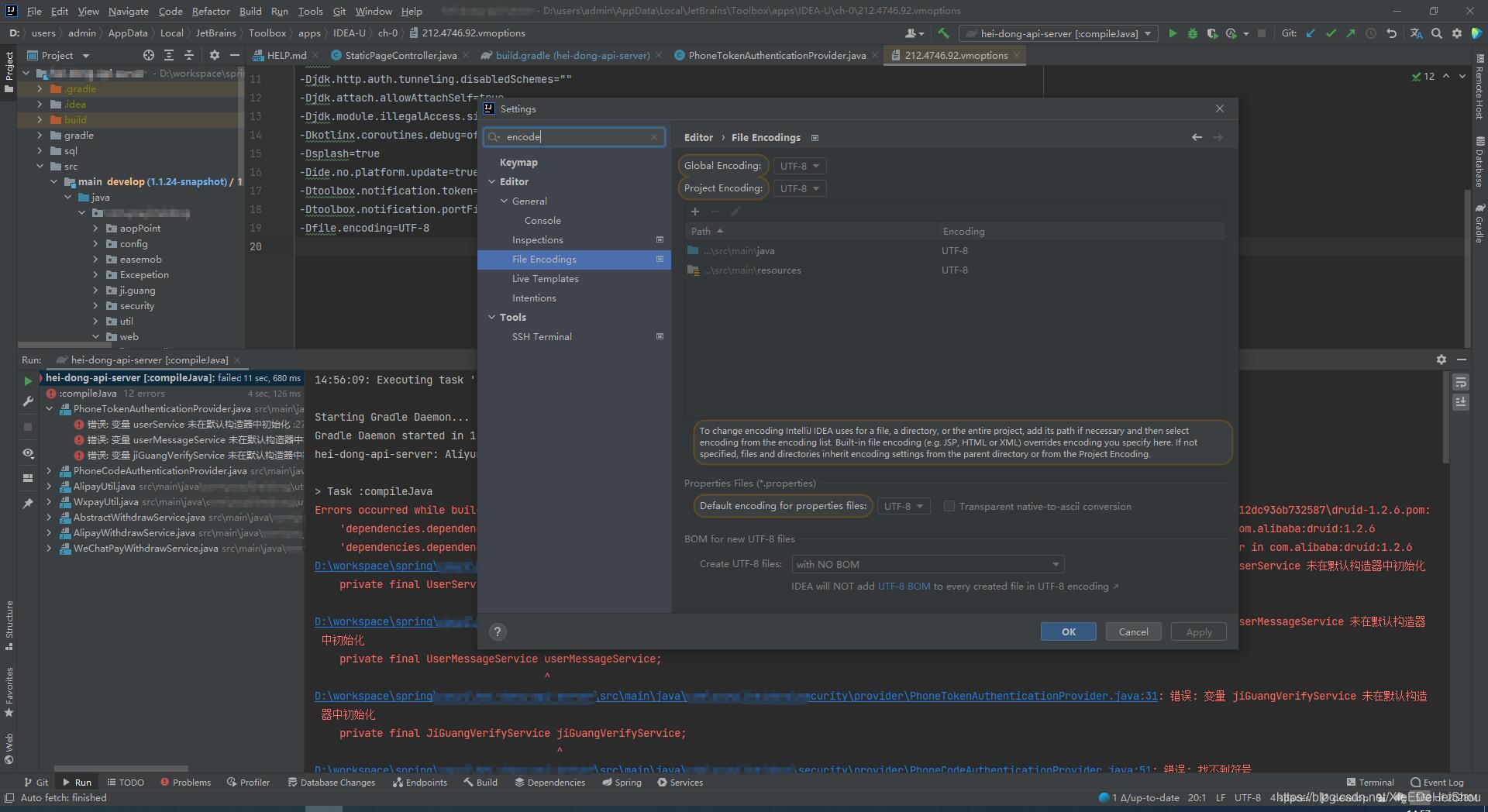Screen dimensions: 1488x812
Task: Open the Database side panel
Action: pyautogui.click(x=1479, y=161)
